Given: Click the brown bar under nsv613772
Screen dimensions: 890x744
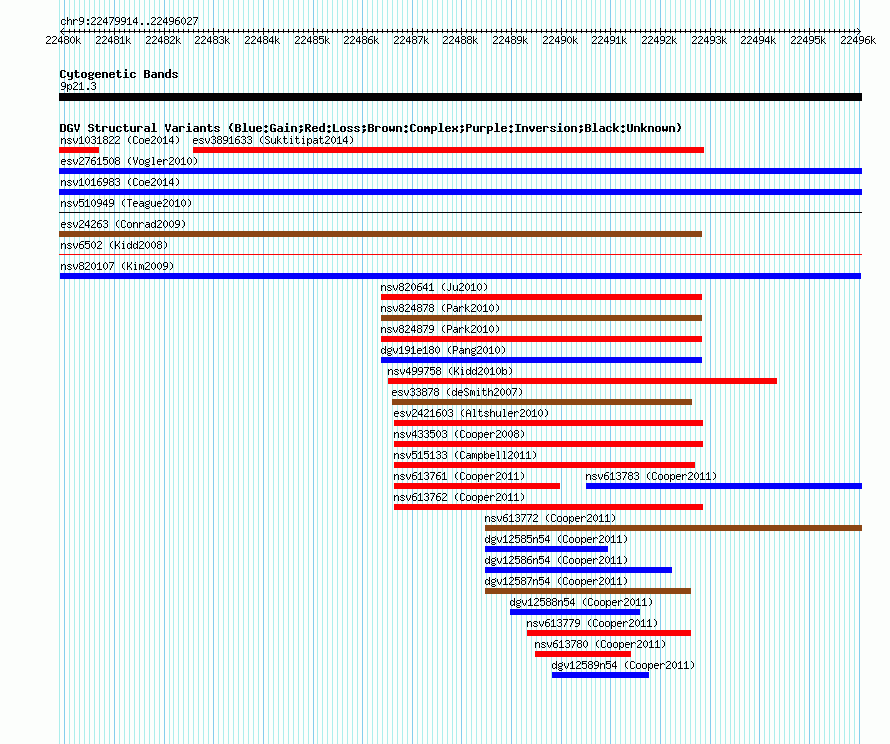Looking at the screenshot, I should [x=673, y=528].
